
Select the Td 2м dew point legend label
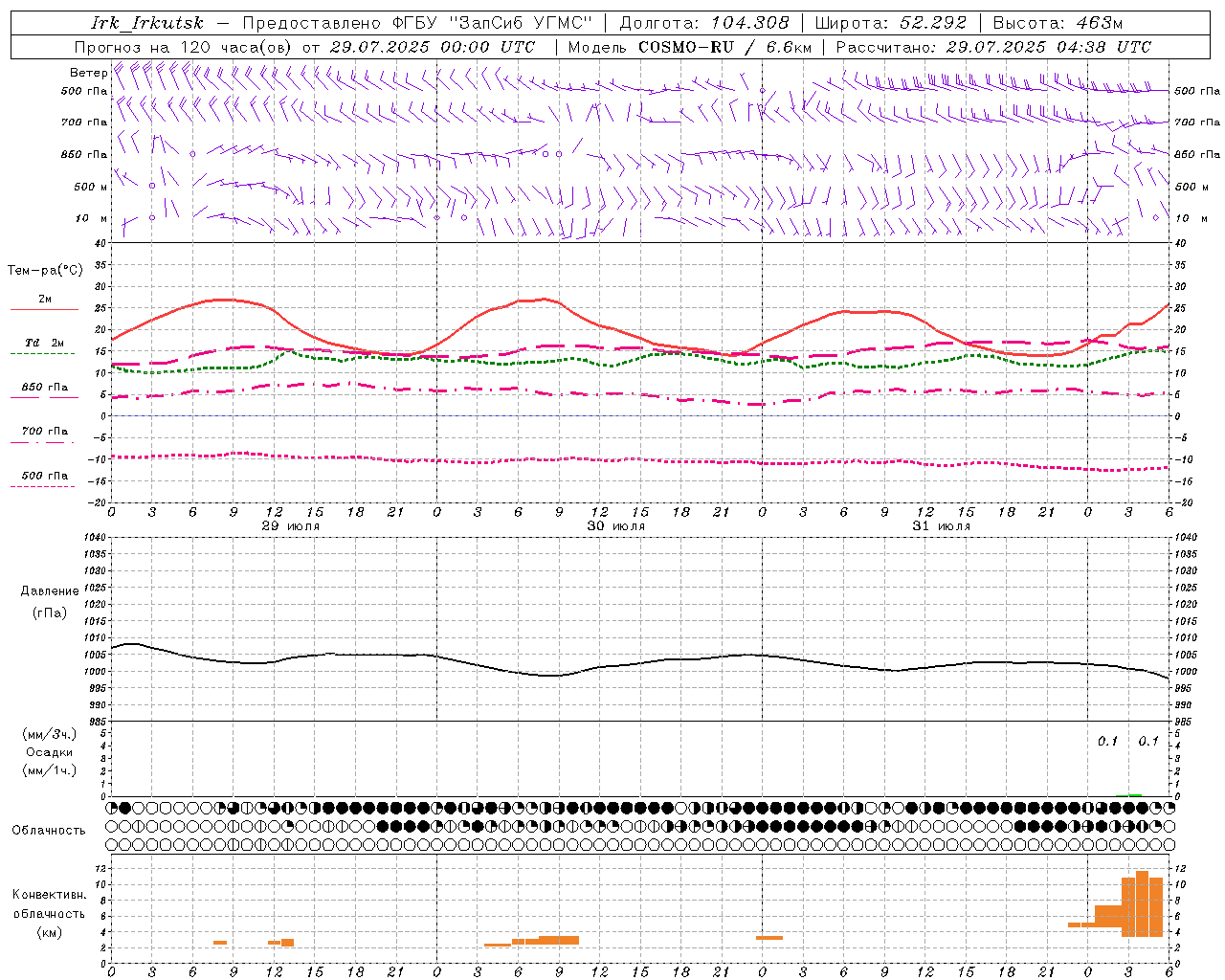pos(45,343)
